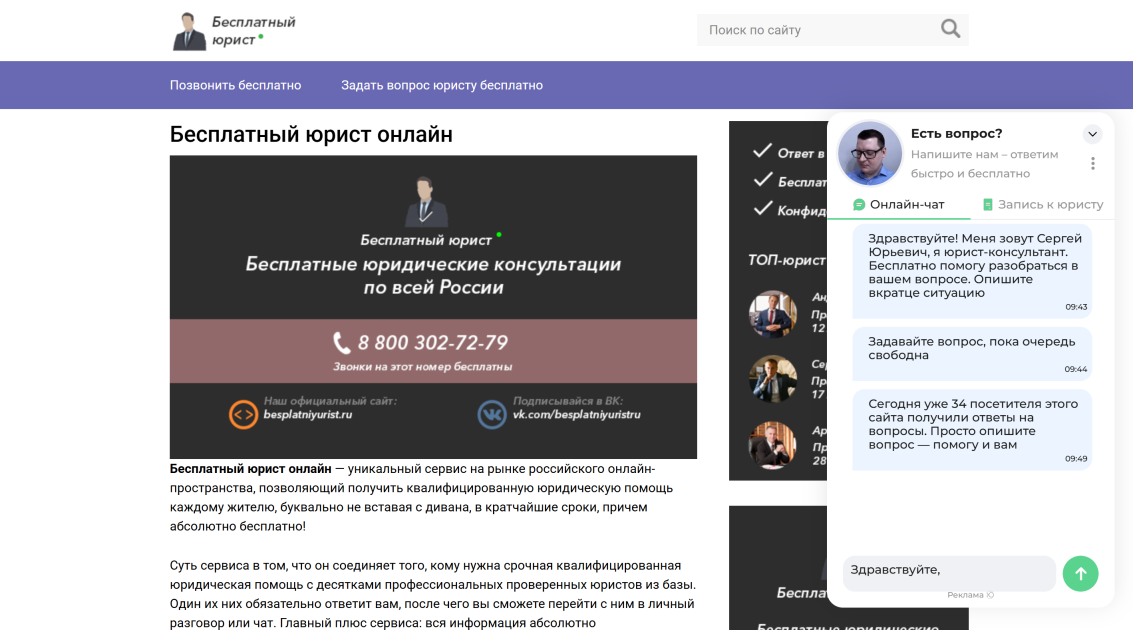Click Звонки на этот номер бесплатны text
The image size is (1133, 630).
point(423,367)
